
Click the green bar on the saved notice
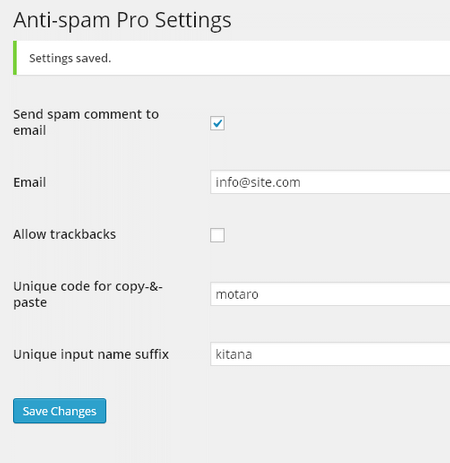coord(15,58)
